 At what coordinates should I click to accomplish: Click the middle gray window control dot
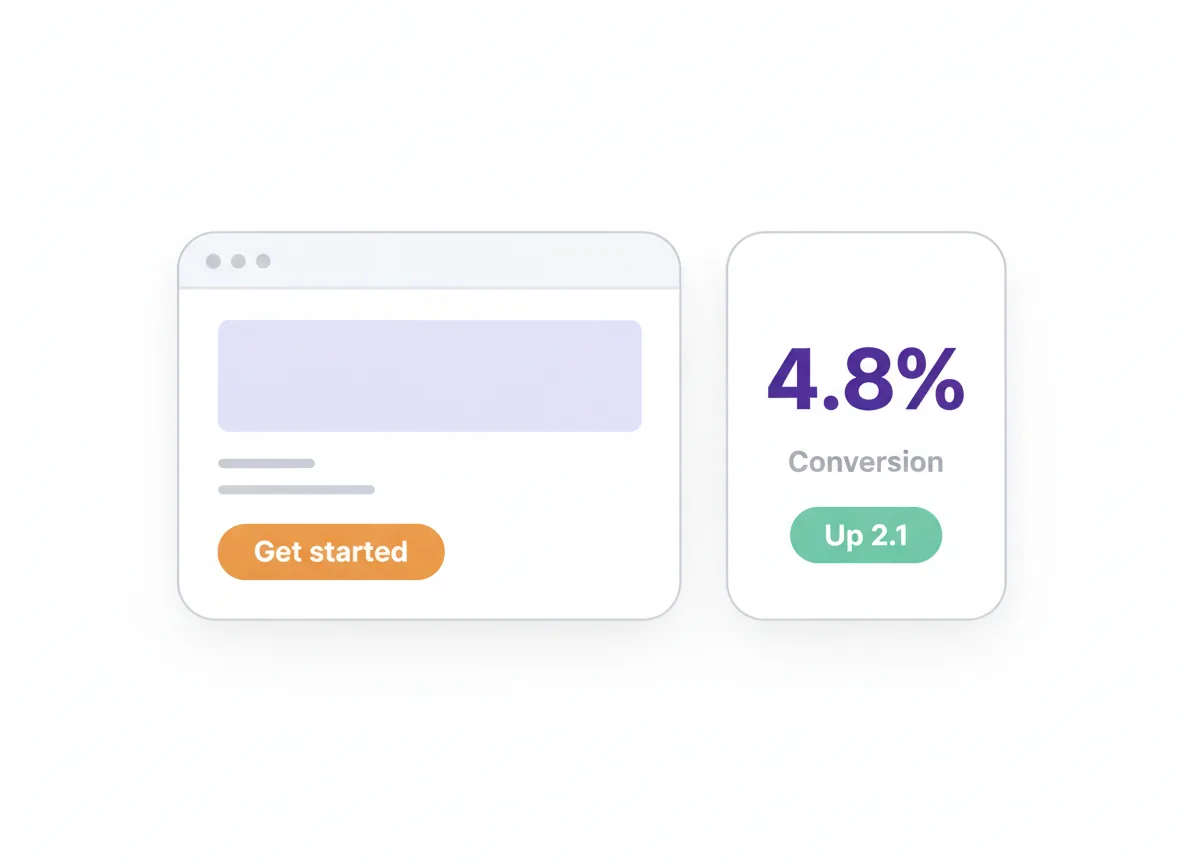pos(239,261)
